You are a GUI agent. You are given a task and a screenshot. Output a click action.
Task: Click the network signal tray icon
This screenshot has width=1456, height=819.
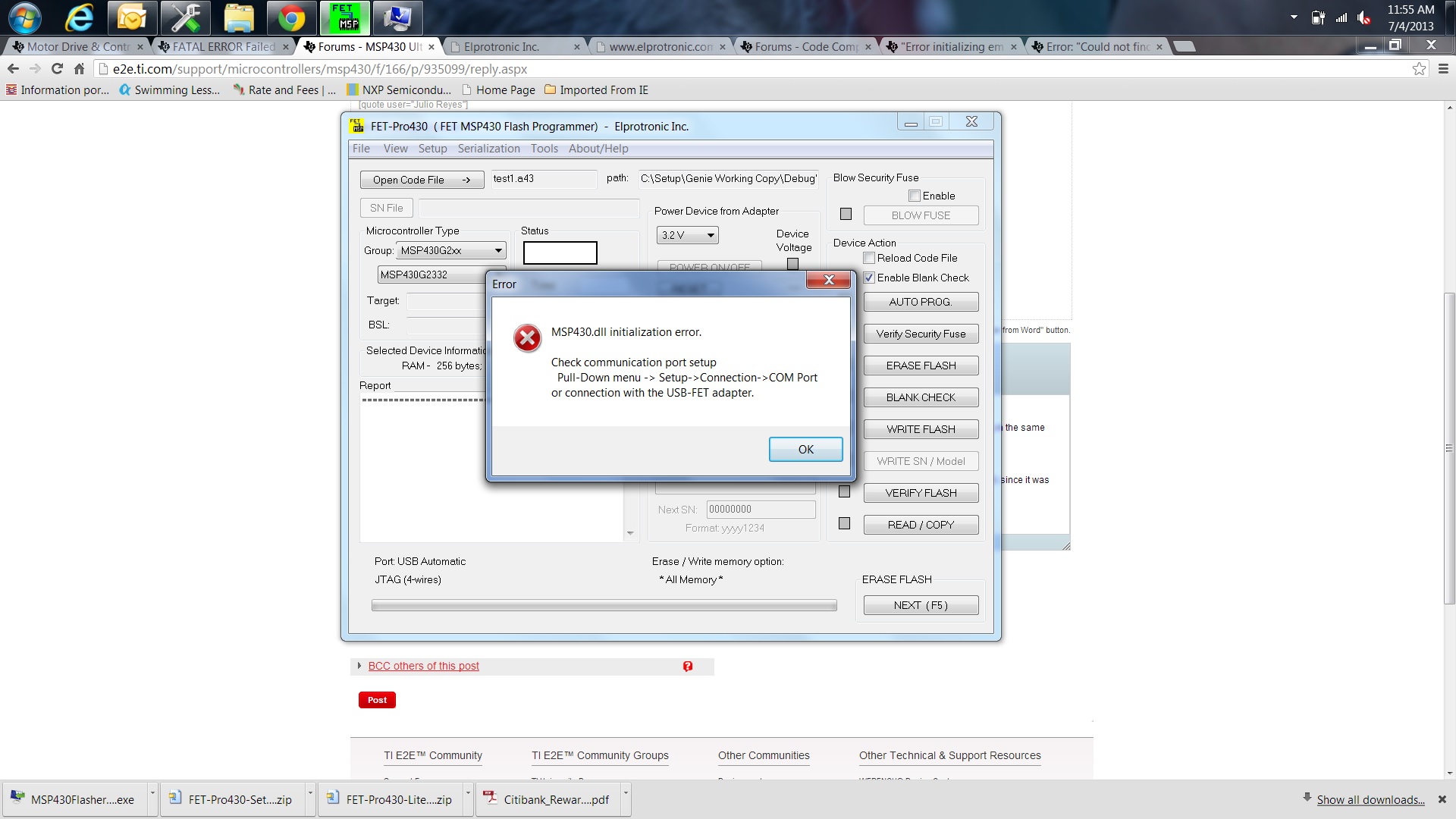click(x=1341, y=17)
